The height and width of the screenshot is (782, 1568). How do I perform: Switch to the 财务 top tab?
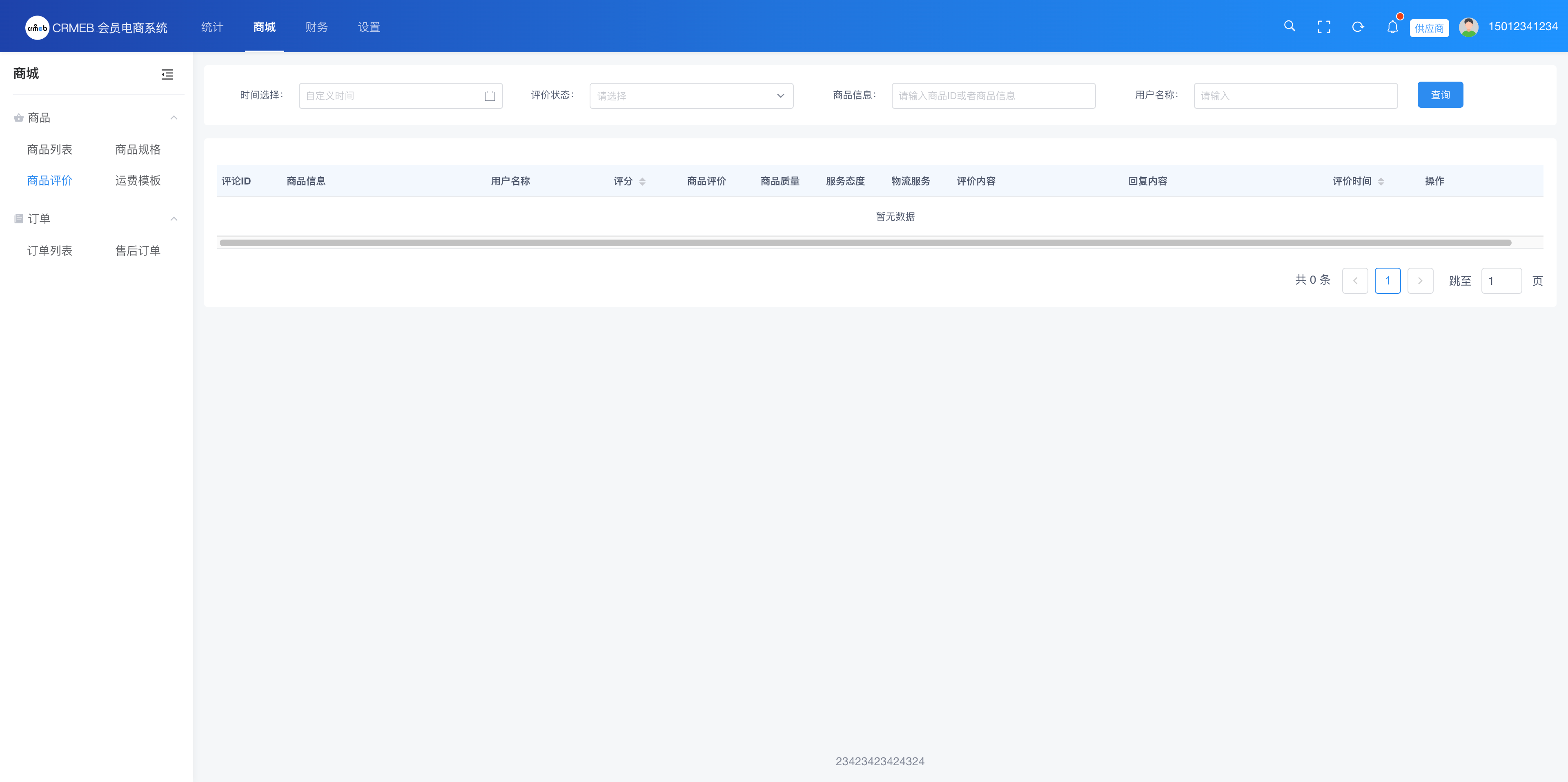click(x=316, y=27)
